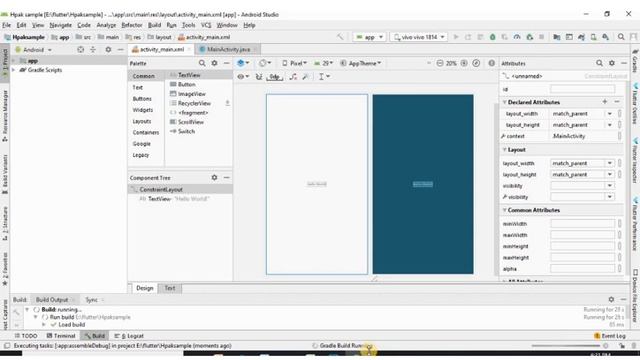Click the Zoom to Fit icon
Screen dimensions: 640x360
[x=476, y=63]
